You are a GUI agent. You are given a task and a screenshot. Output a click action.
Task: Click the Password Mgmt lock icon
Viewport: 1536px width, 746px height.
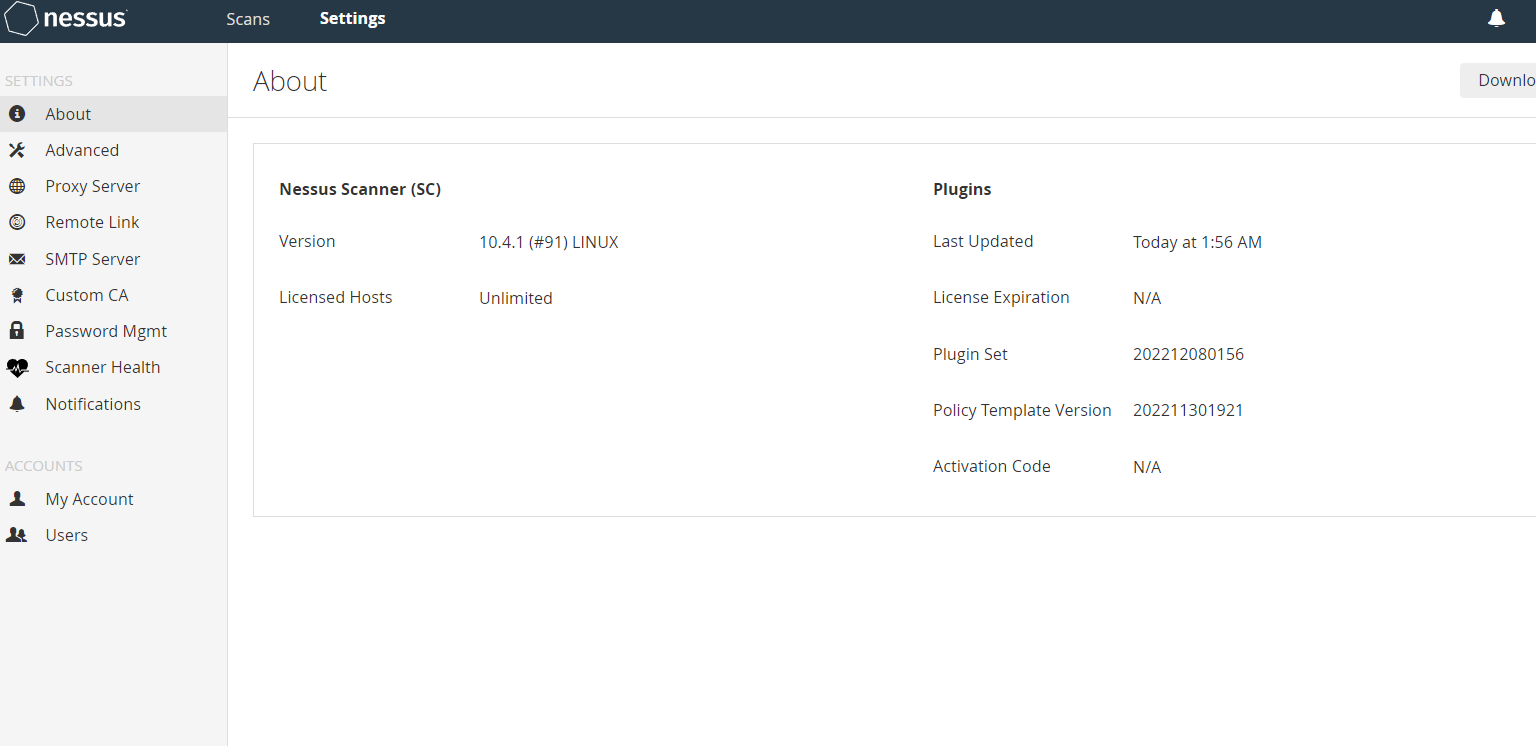(x=17, y=330)
